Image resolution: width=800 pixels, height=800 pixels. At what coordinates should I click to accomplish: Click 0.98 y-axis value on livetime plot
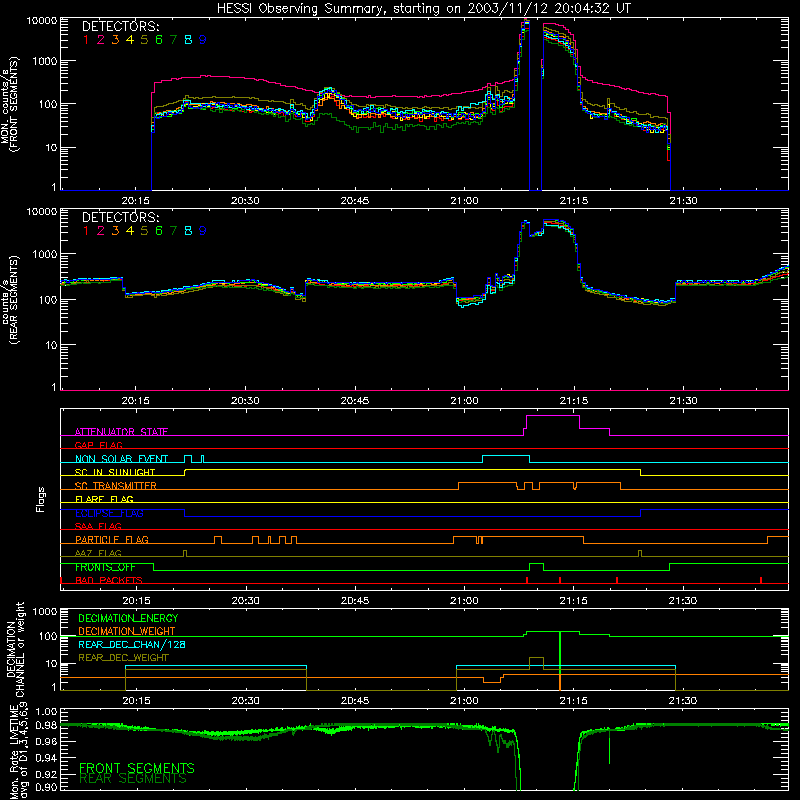tap(46, 726)
